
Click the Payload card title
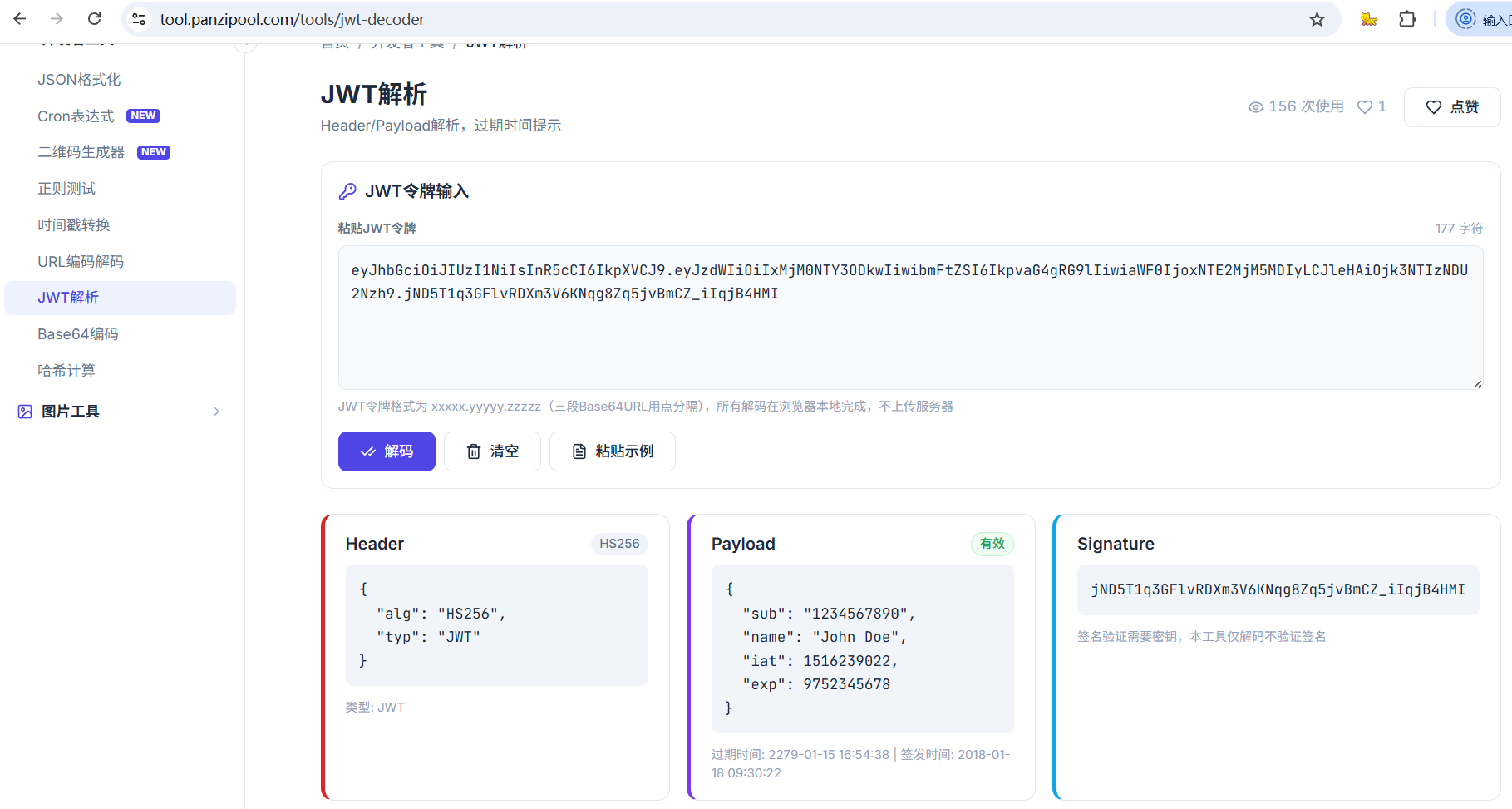[x=743, y=544]
